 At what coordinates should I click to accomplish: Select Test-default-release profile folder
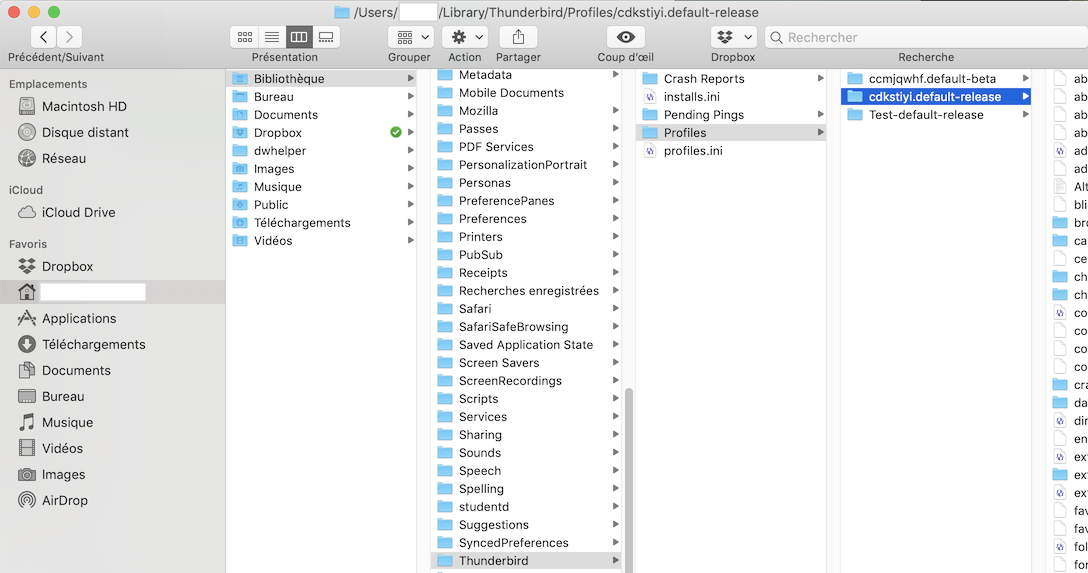(936, 114)
